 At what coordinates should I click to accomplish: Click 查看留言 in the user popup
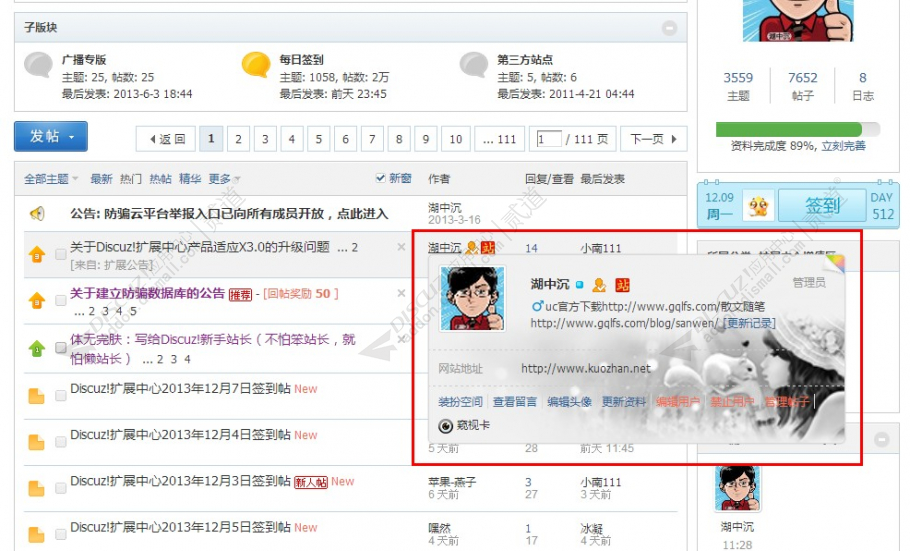515,402
